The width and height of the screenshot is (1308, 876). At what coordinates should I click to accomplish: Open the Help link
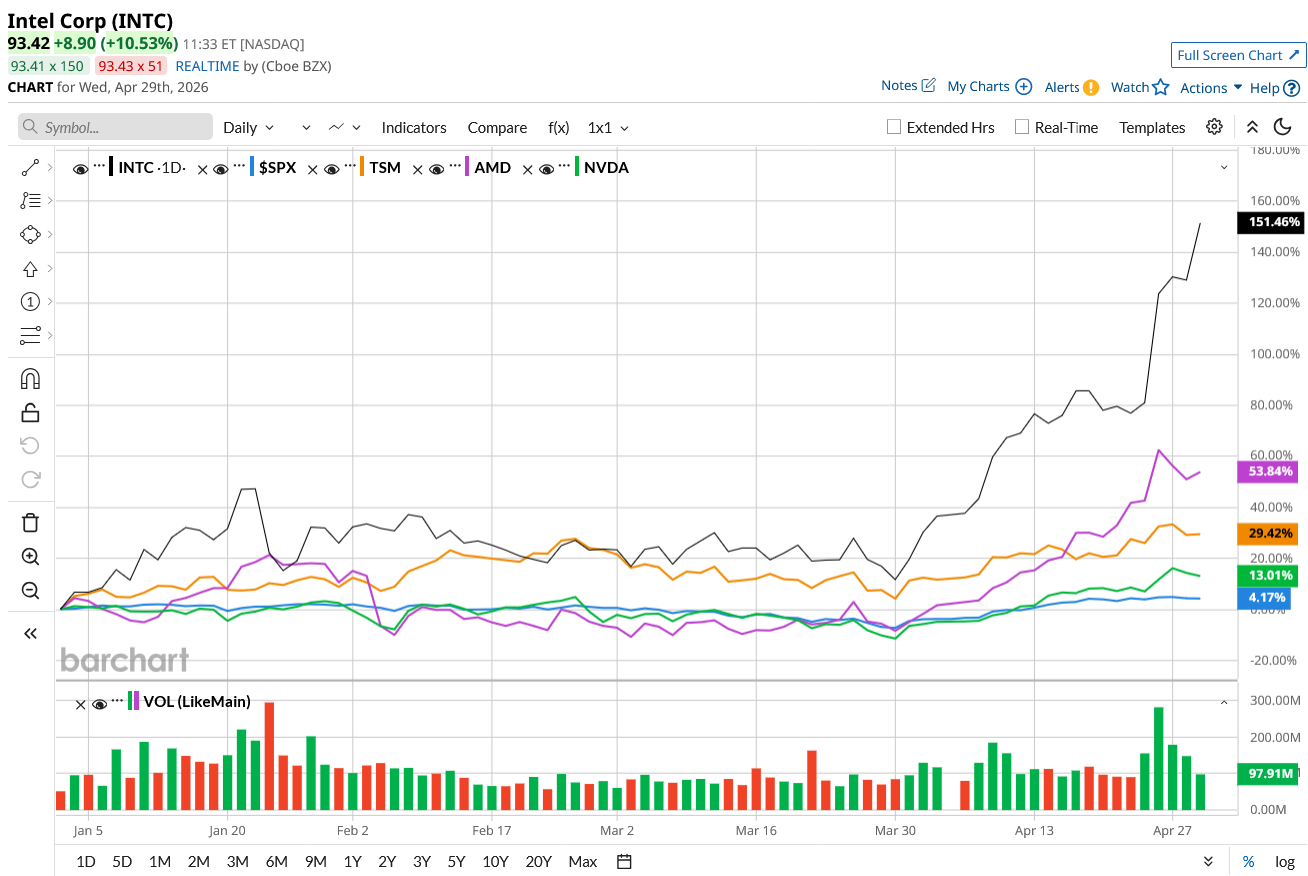click(x=1275, y=88)
